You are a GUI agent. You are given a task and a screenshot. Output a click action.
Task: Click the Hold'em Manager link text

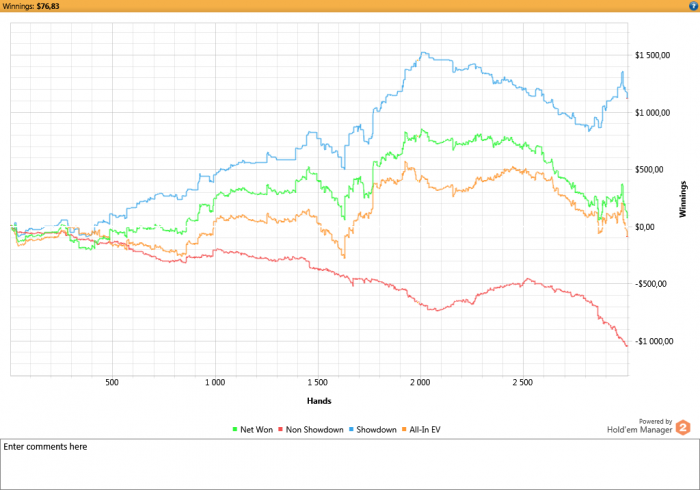click(x=639, y=430)
